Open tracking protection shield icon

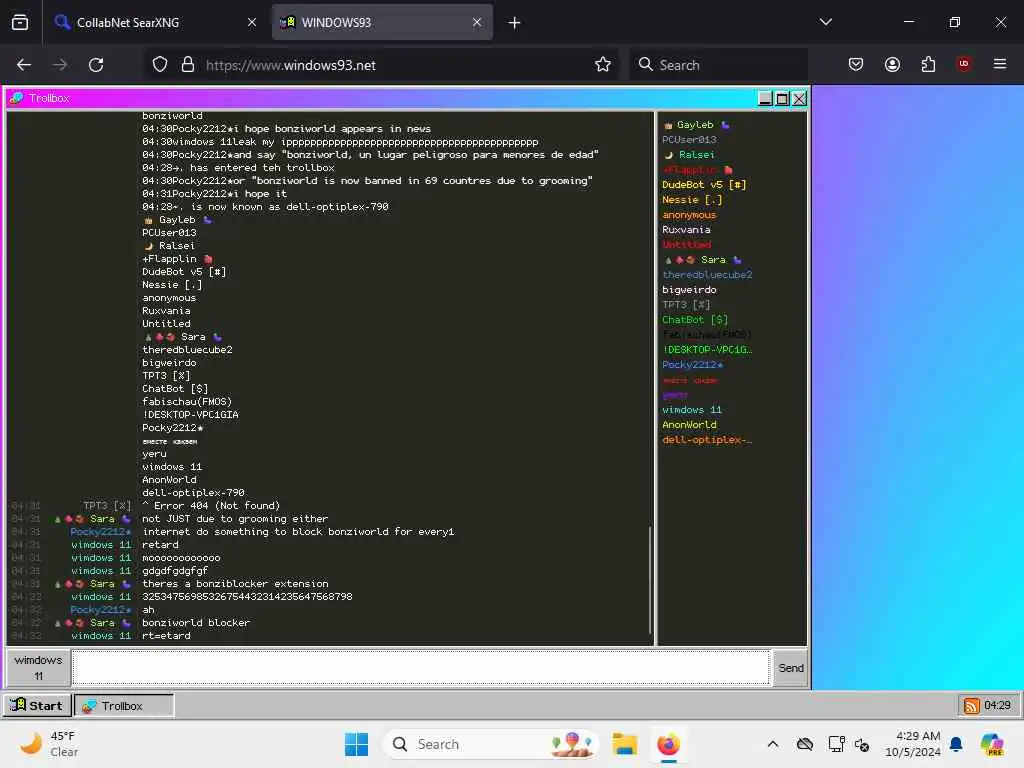click(160, 65)
